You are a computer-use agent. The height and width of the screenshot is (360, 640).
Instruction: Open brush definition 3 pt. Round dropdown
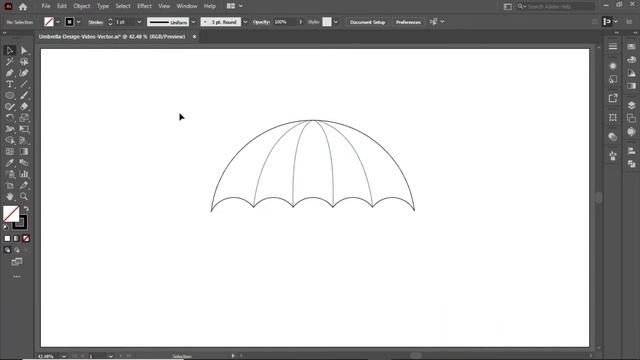point(245,22)
